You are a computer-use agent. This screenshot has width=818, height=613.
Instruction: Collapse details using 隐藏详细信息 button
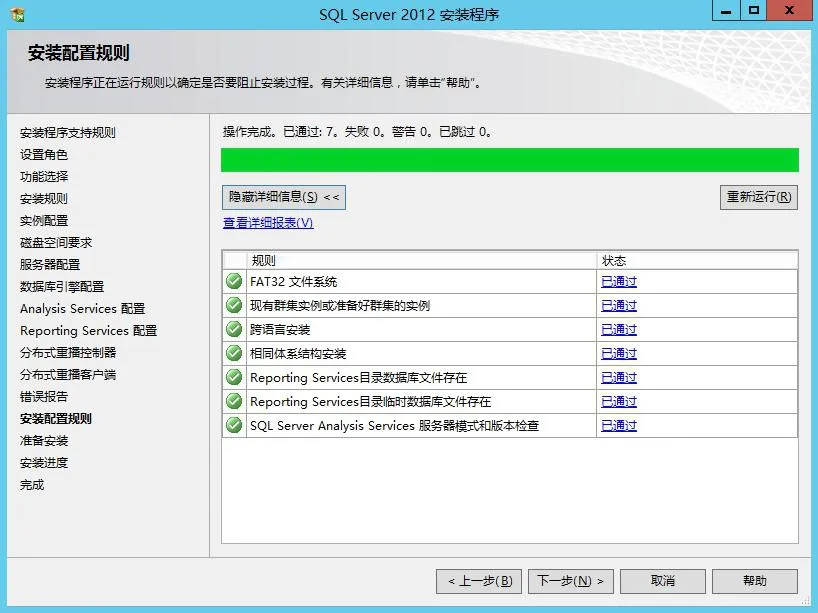286,197
